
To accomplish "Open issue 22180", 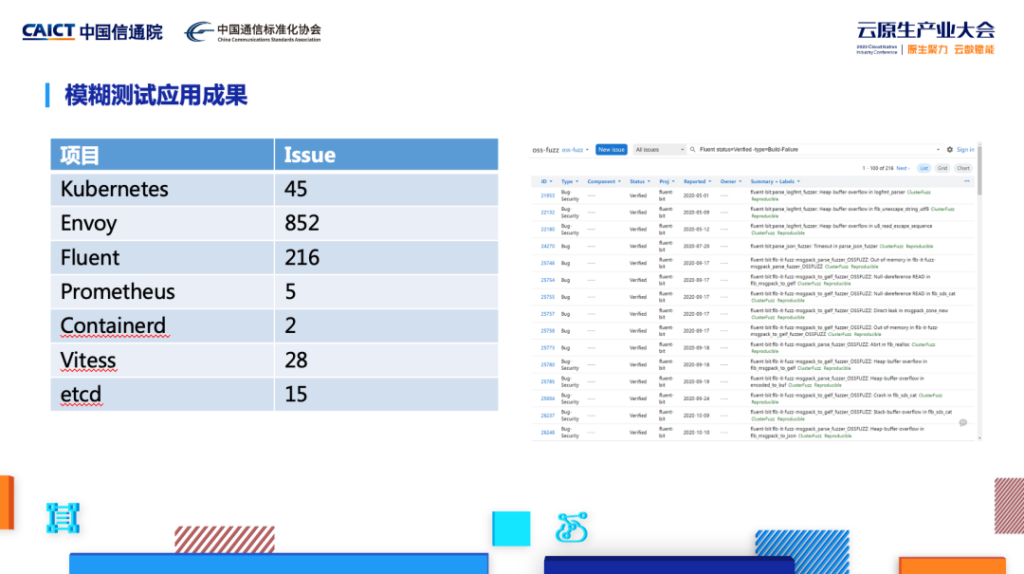I will point(547,229).
